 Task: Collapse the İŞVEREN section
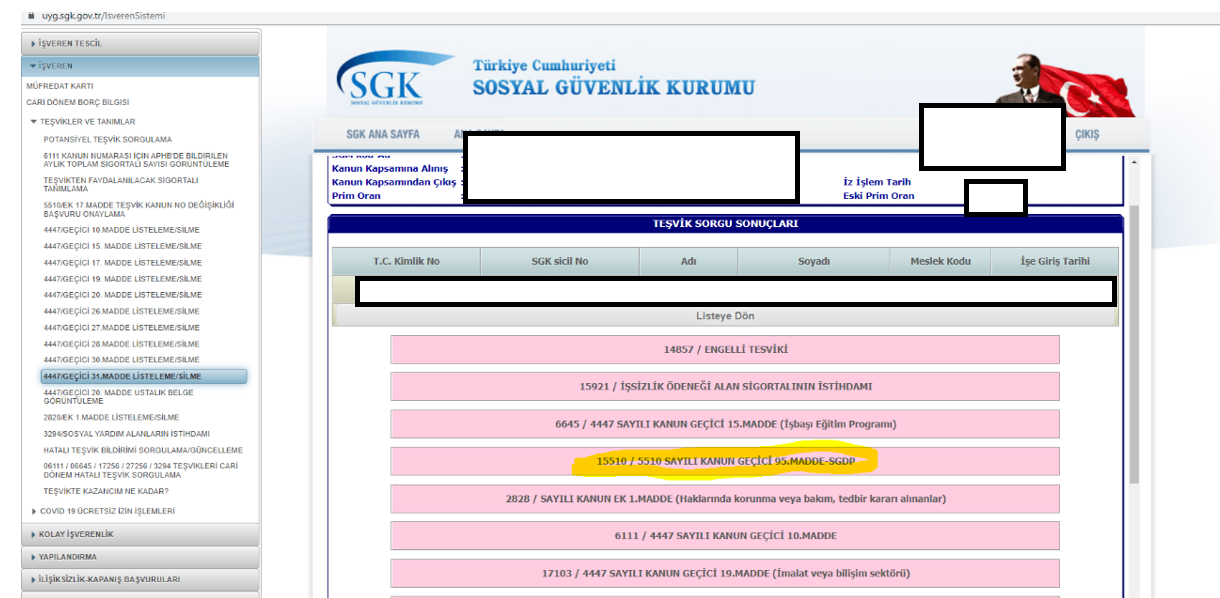(x=140, y=66)
